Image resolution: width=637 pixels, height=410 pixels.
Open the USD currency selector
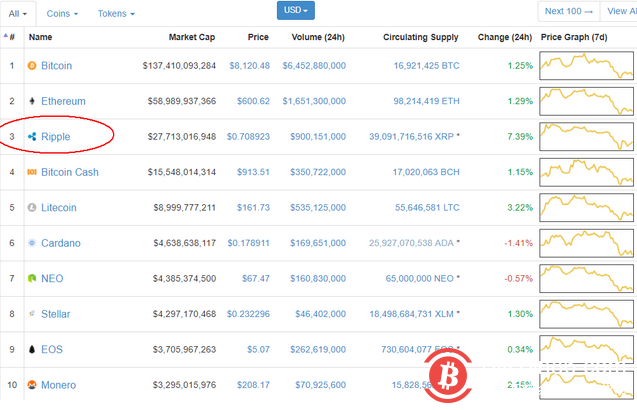point(295,11)
